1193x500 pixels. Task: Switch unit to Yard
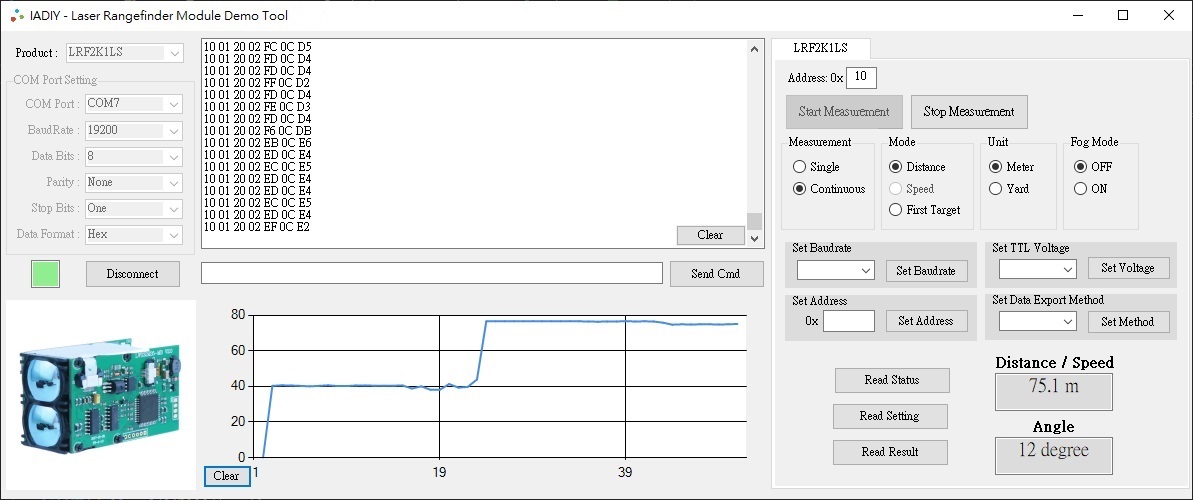pos(995,189)
